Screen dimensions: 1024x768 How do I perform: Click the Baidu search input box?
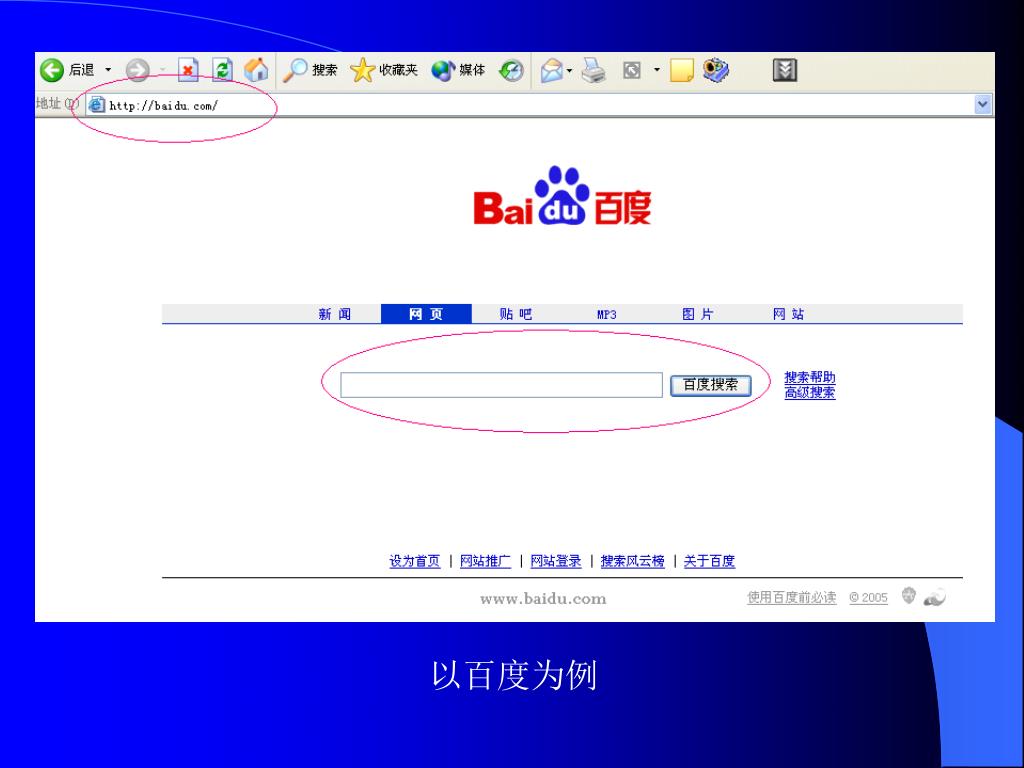pos(502,385)
